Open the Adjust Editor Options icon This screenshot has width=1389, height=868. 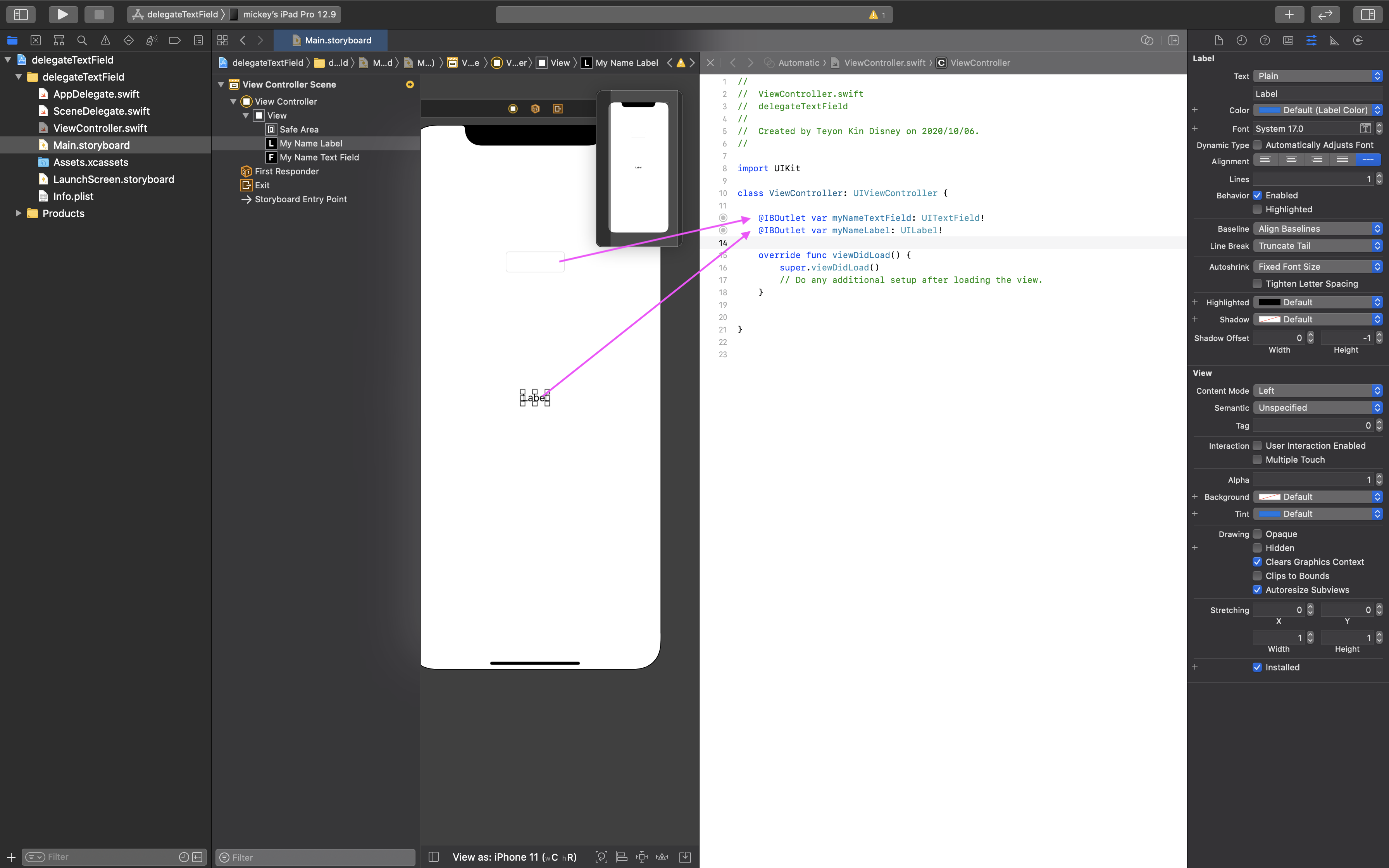pyautogui.click(x=1147, y=40)
